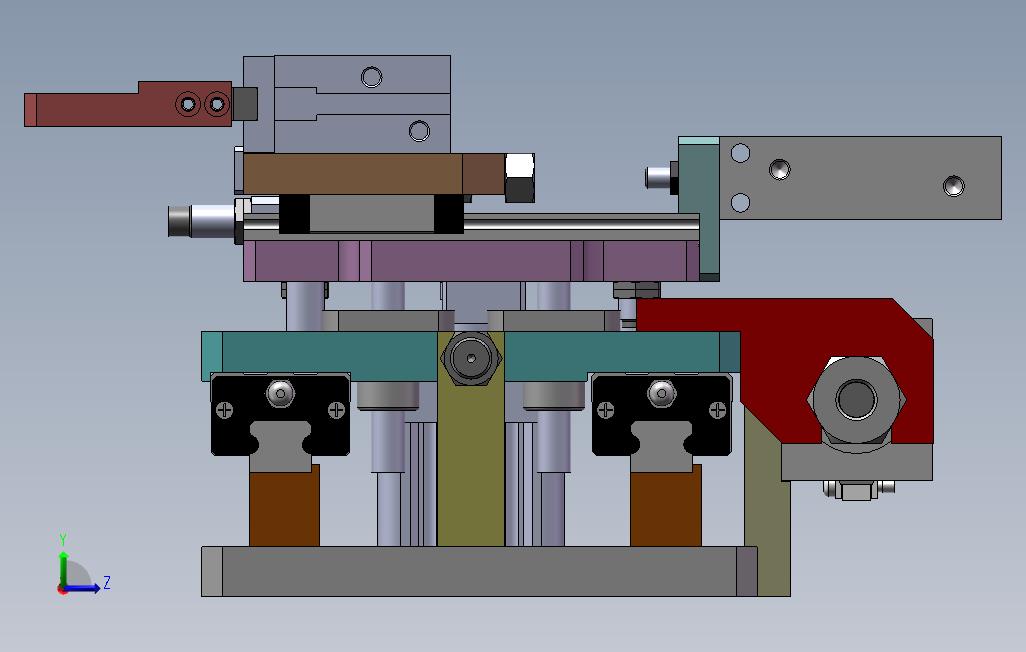Click the green Y axis of the triad

point(63,570)
